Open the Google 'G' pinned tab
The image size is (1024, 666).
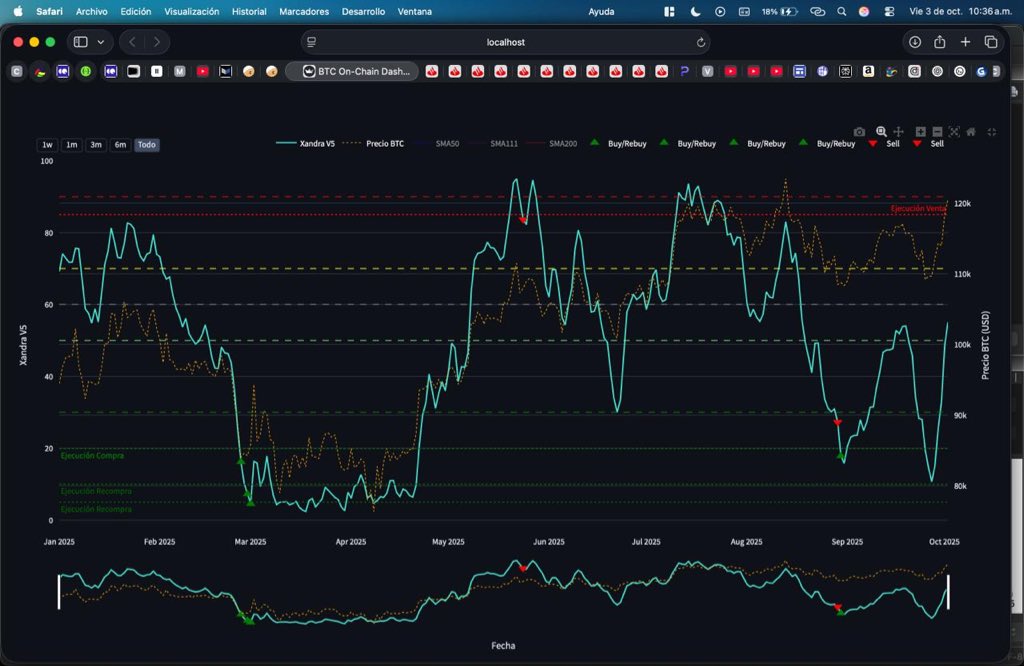click(981, 71)
